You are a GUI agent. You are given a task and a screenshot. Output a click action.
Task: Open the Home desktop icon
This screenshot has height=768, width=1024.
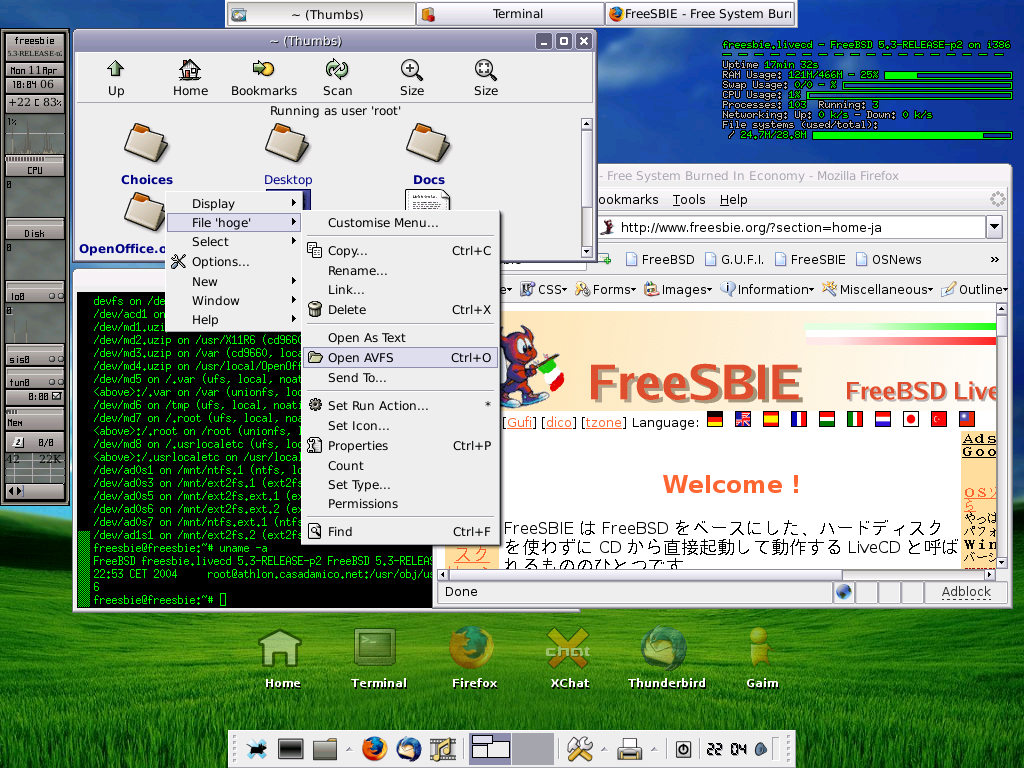[x=280, y=648]
